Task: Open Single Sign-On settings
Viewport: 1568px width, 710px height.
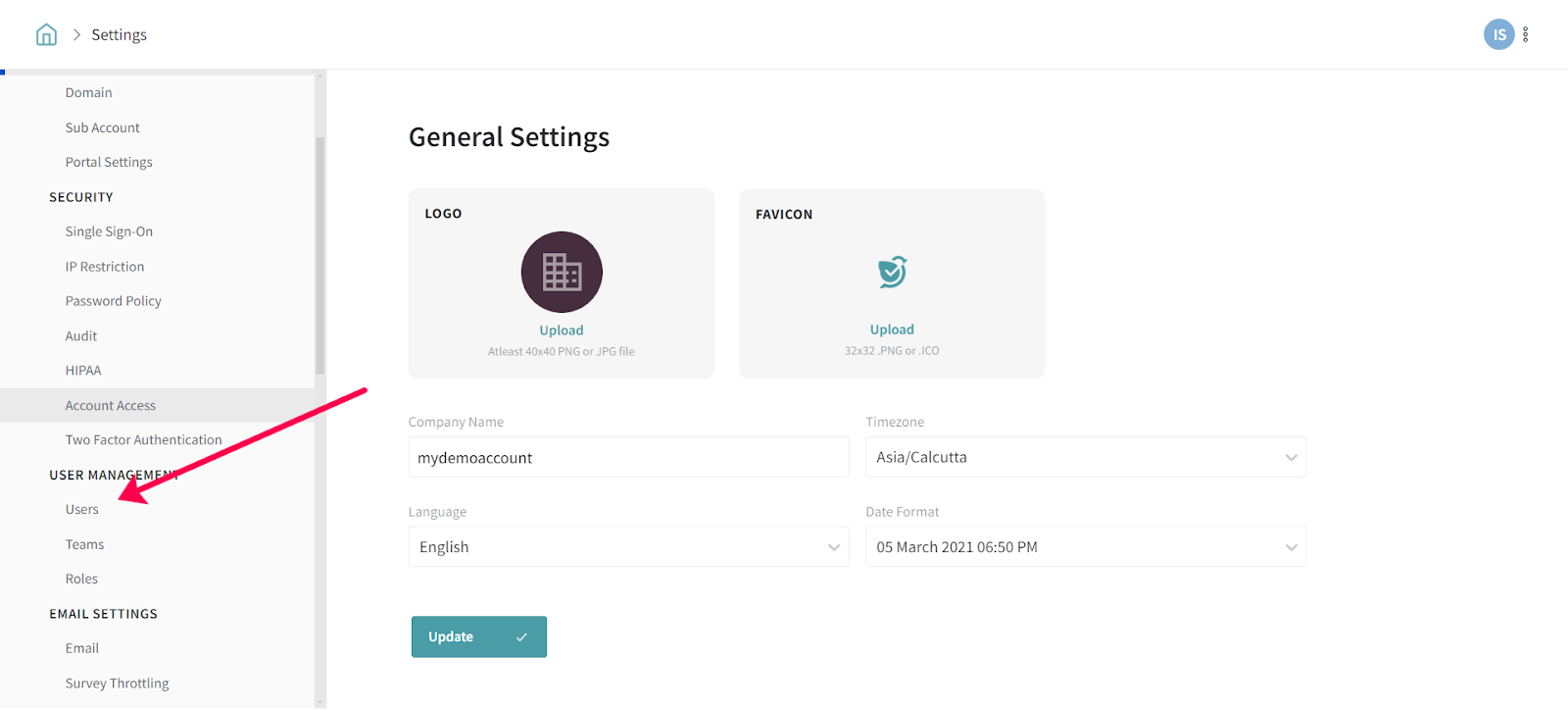Action: [109, 232]
